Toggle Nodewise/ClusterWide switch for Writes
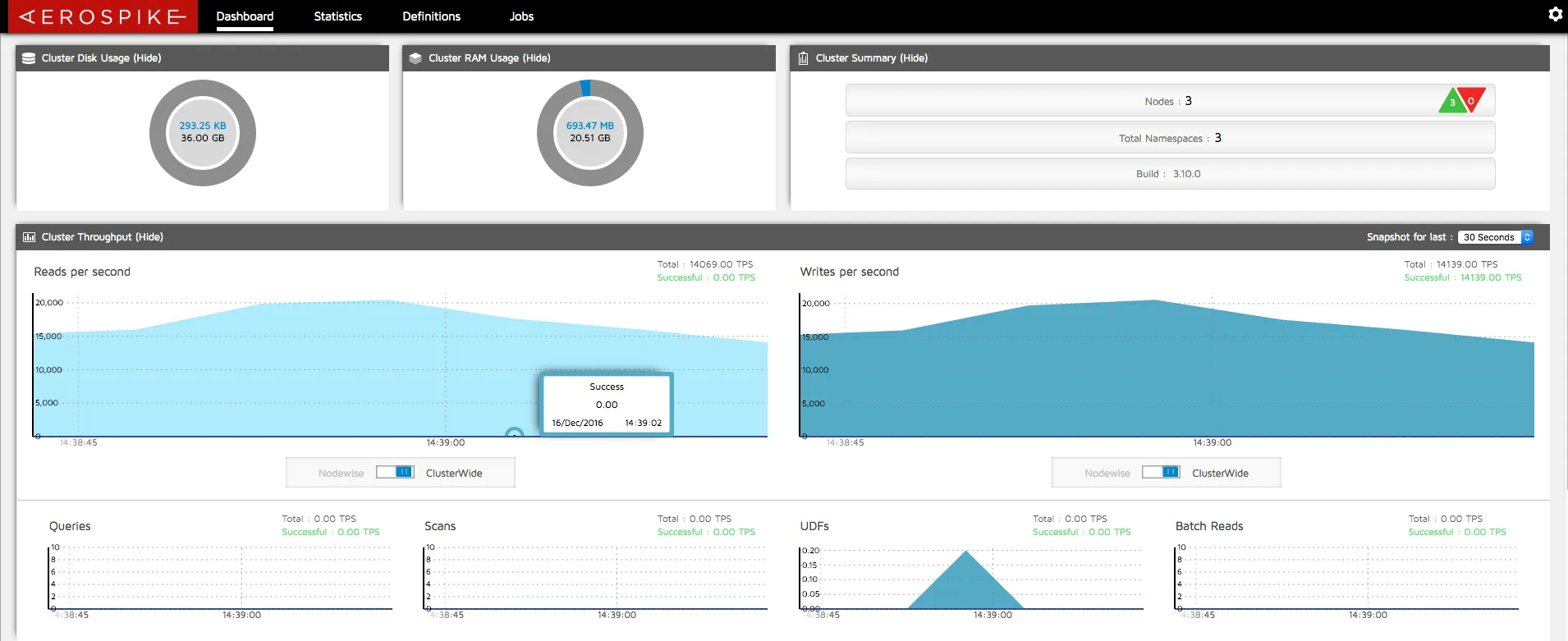 click(1161, 472)
